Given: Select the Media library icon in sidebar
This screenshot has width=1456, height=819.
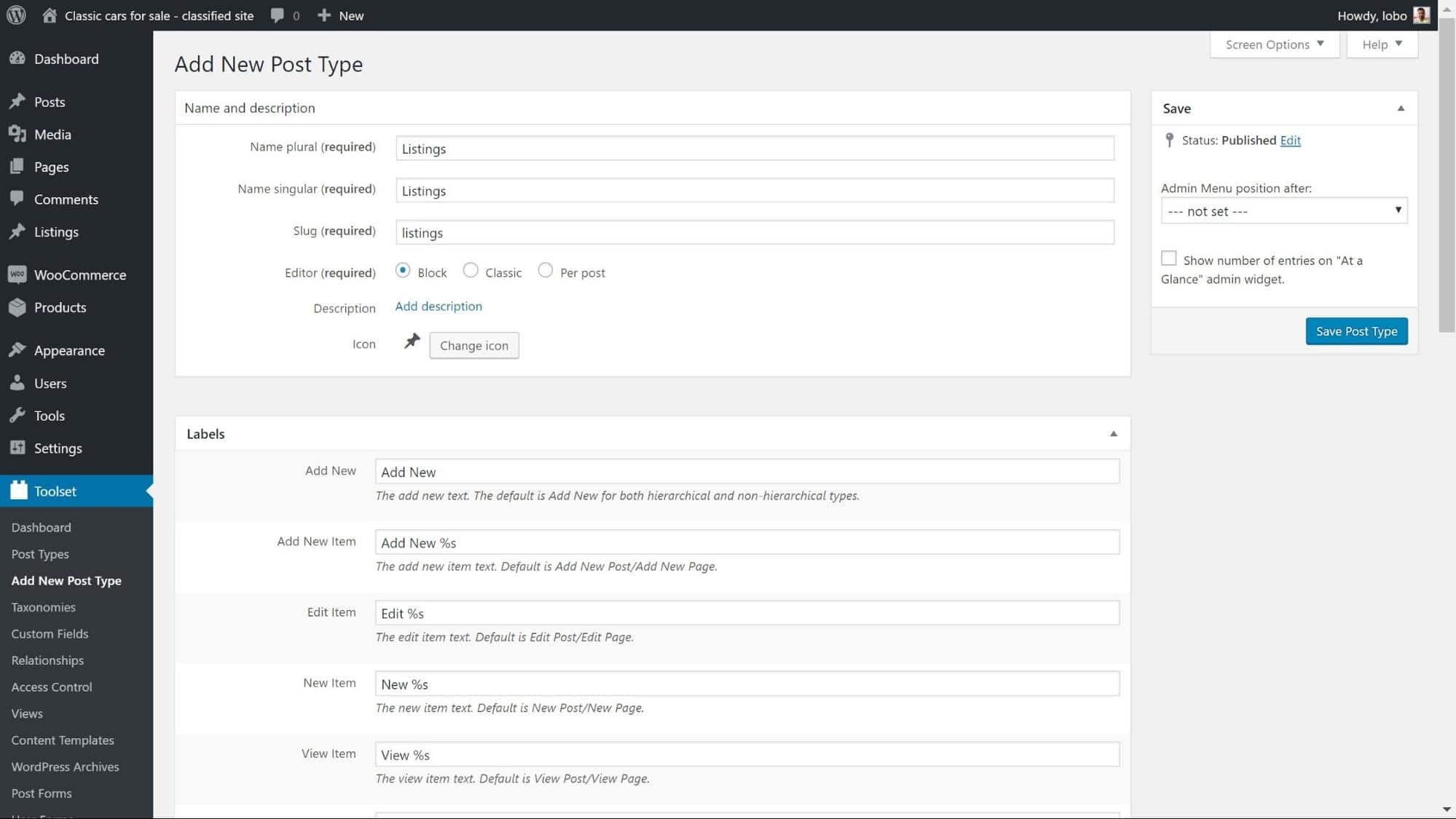Looking at the screenshot, I should tap(18, 134).
